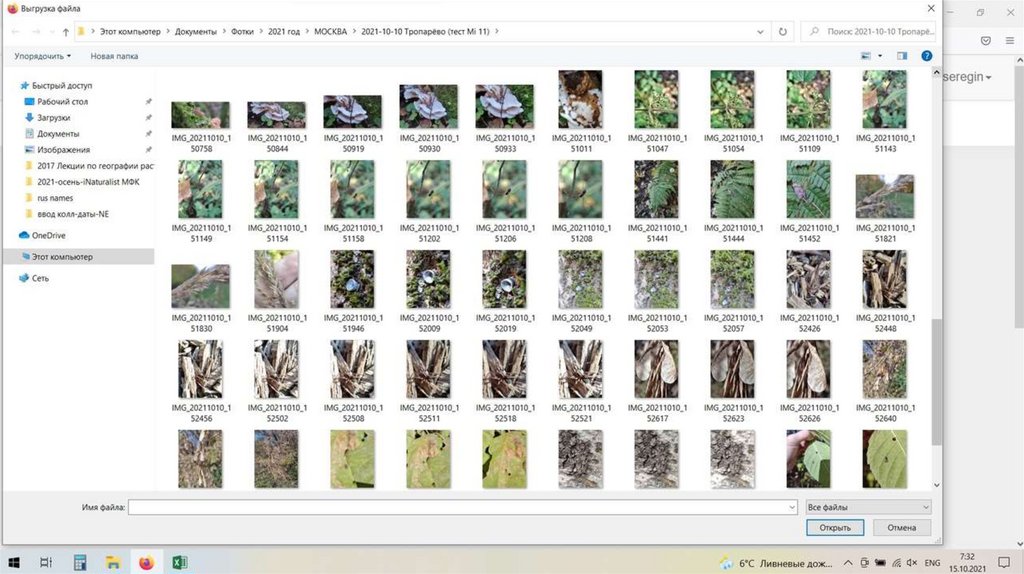Select thumbnail IMG_20211010_150758
Screen dimensions: 1024x574
click(x=200, y=115)
